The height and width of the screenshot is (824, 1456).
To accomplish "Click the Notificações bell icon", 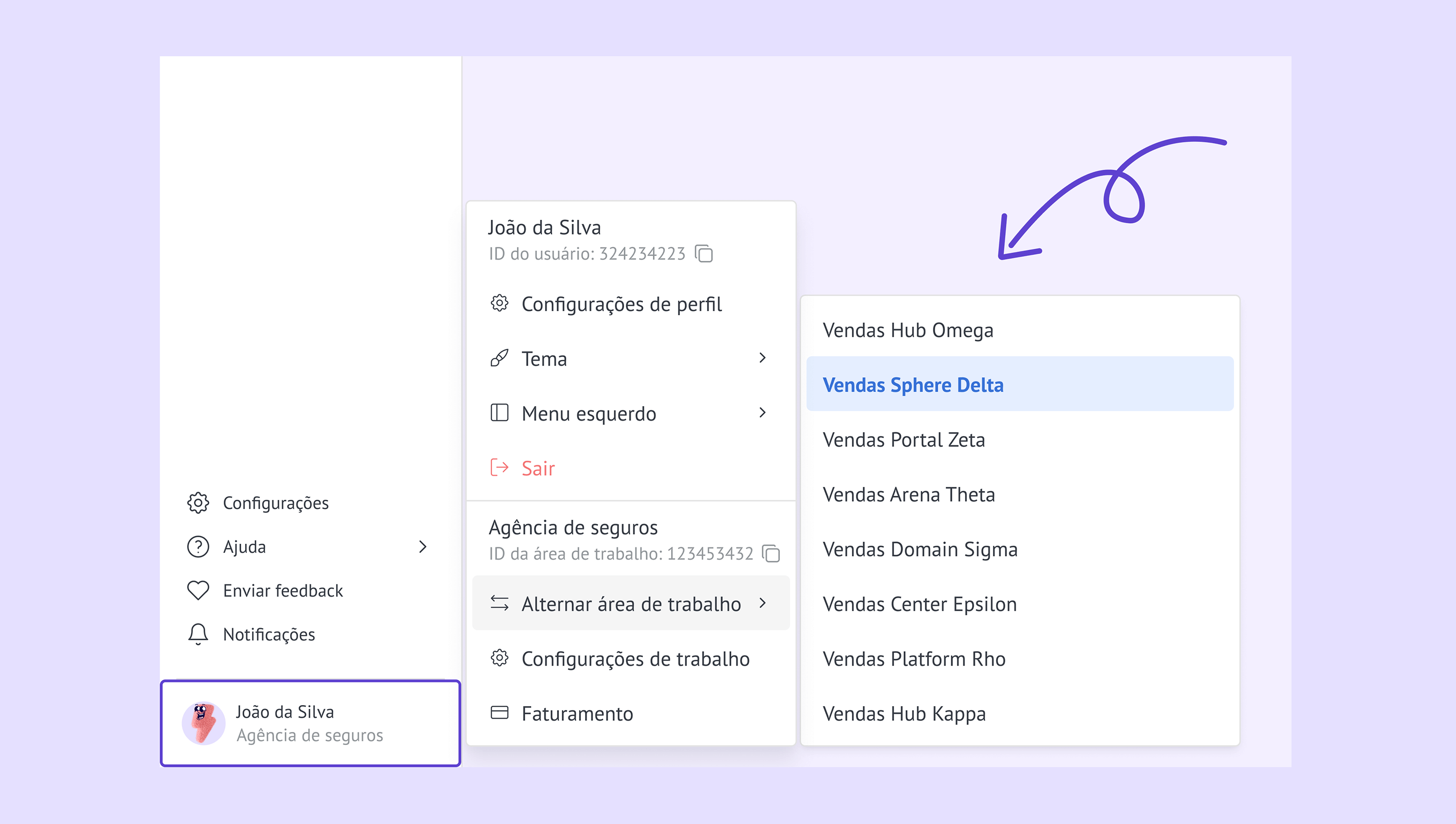I will (198, 635).
